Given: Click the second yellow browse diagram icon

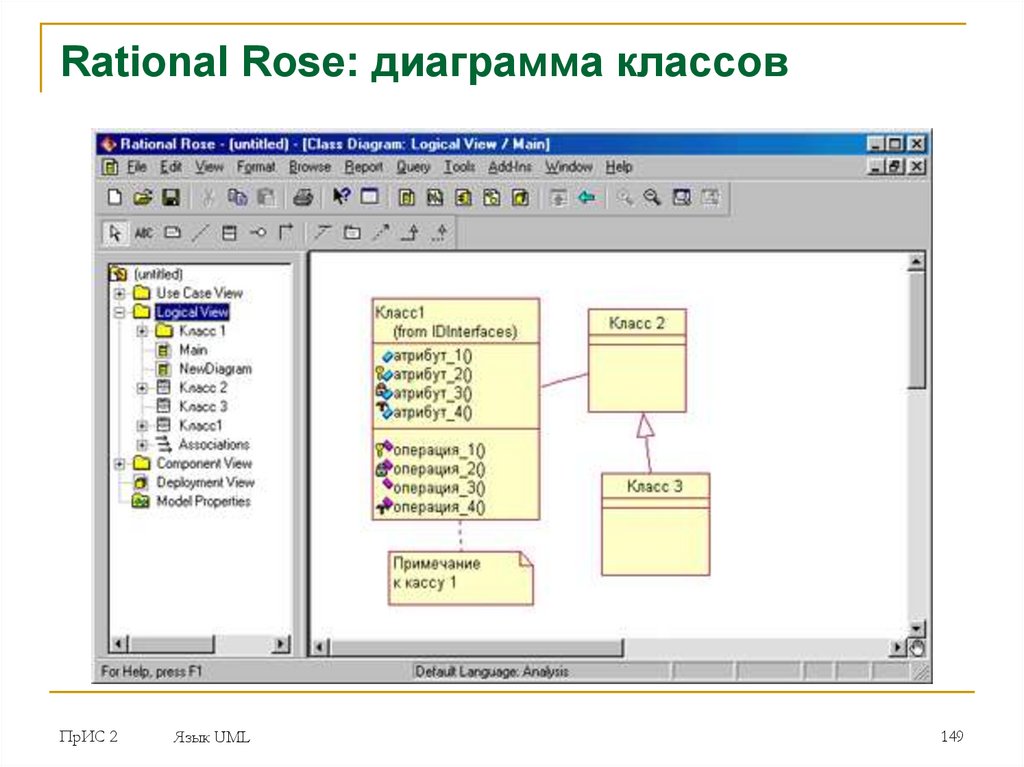Looking at the screenshot, I should point(435,197).
